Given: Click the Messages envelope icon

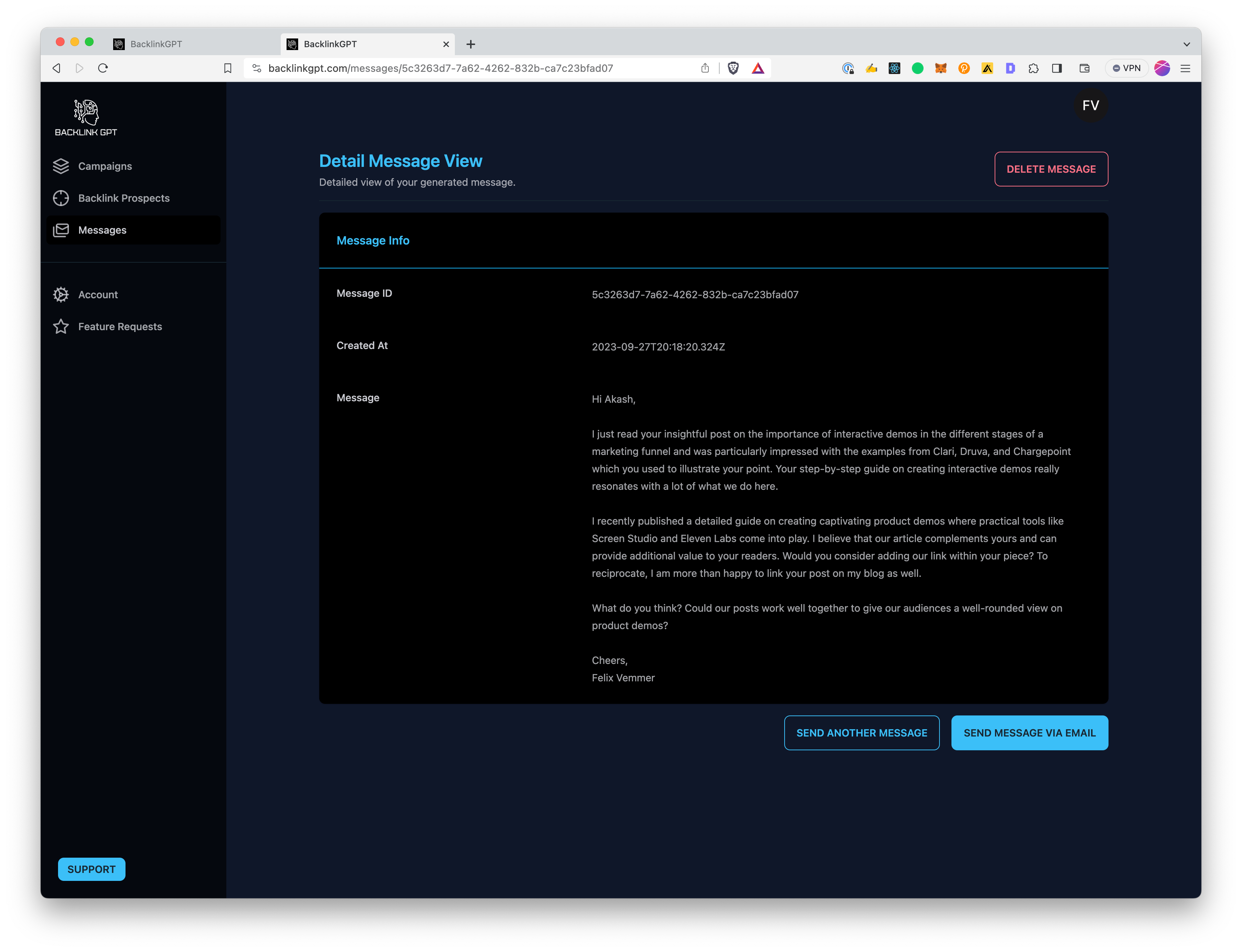Looking at the screenshot, I should coord(61,230).
